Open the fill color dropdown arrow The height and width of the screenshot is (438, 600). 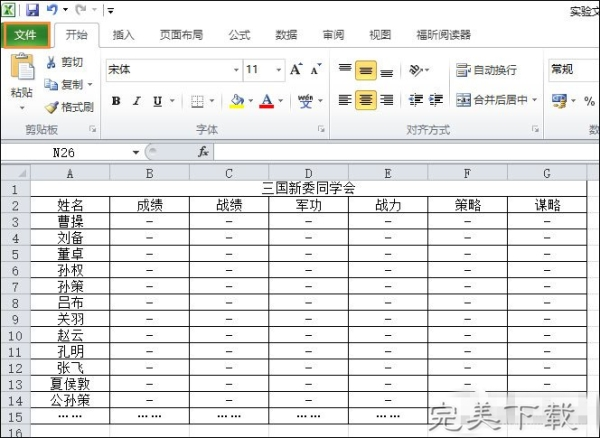[251, 101]
